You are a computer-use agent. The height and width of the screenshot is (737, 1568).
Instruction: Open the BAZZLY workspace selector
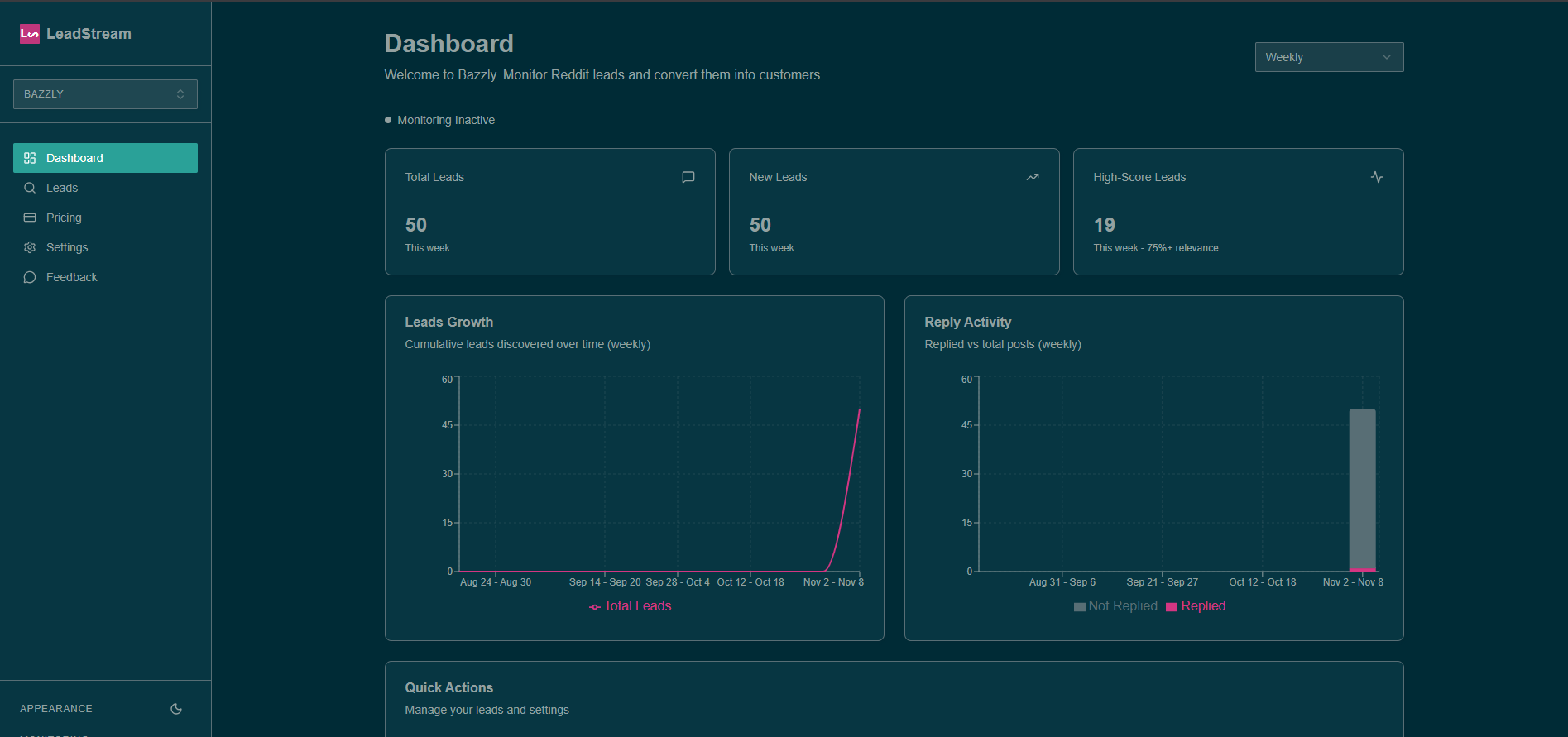105,94
